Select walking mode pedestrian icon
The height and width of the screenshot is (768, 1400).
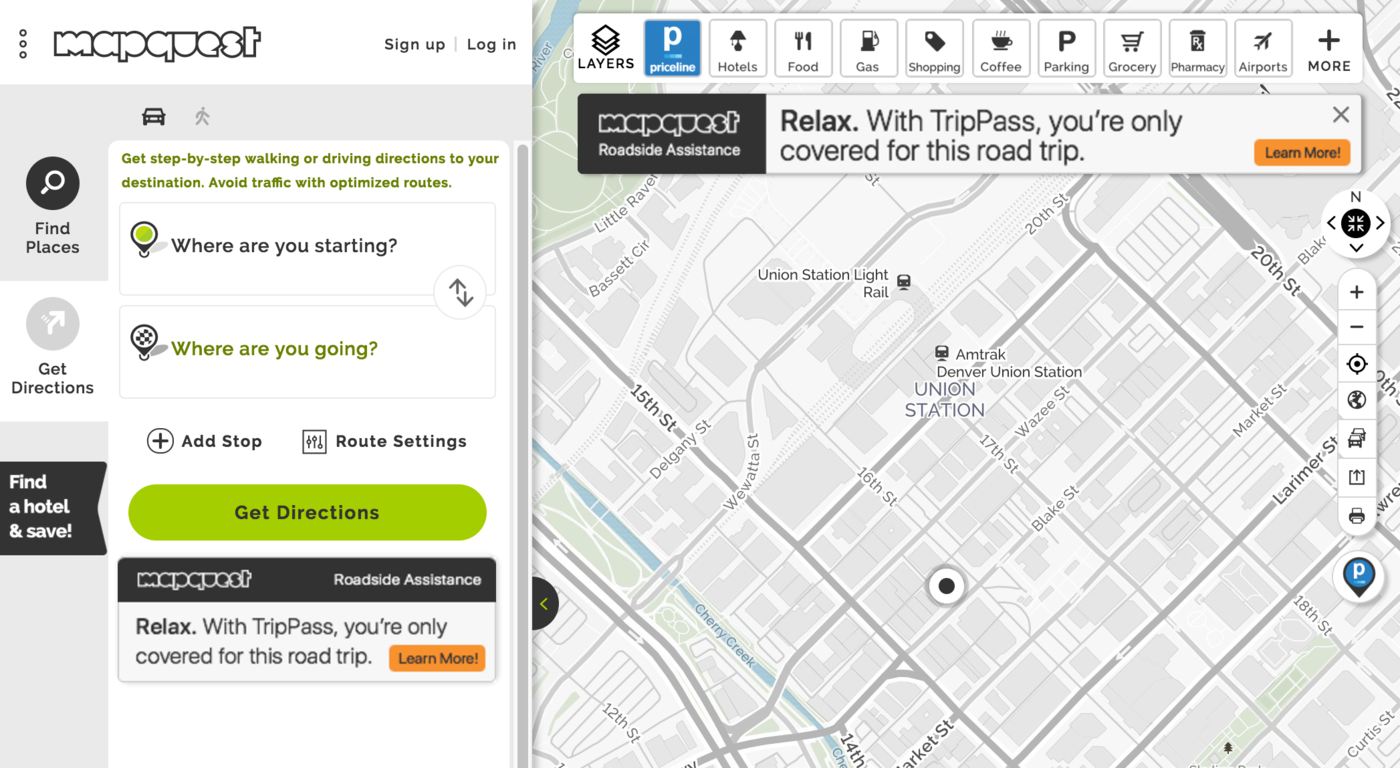tap(203, 116)
